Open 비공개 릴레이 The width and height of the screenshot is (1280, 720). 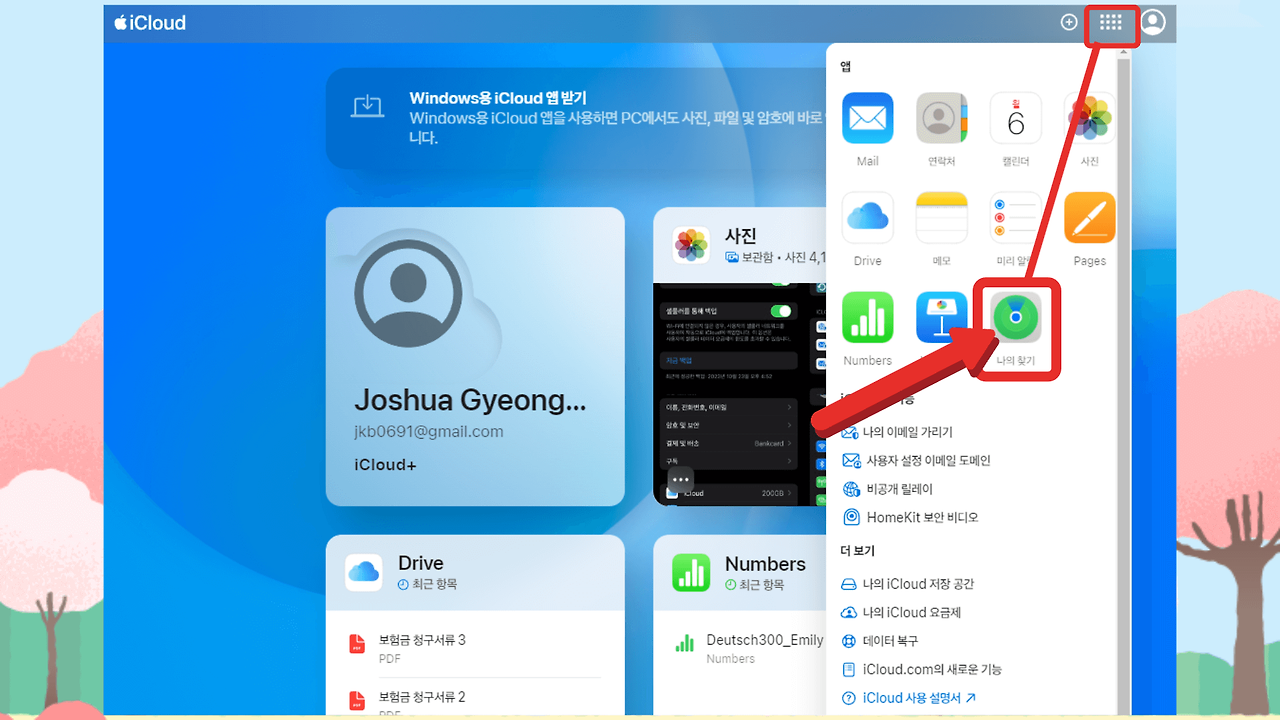coord(887,489)
